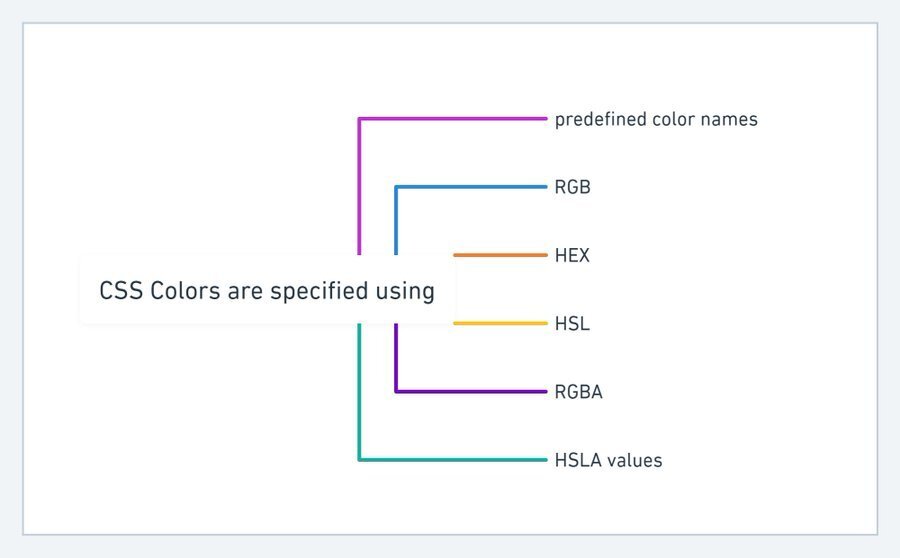Pick the "HSLA values" node
The image size is (900, 558).
608,460
